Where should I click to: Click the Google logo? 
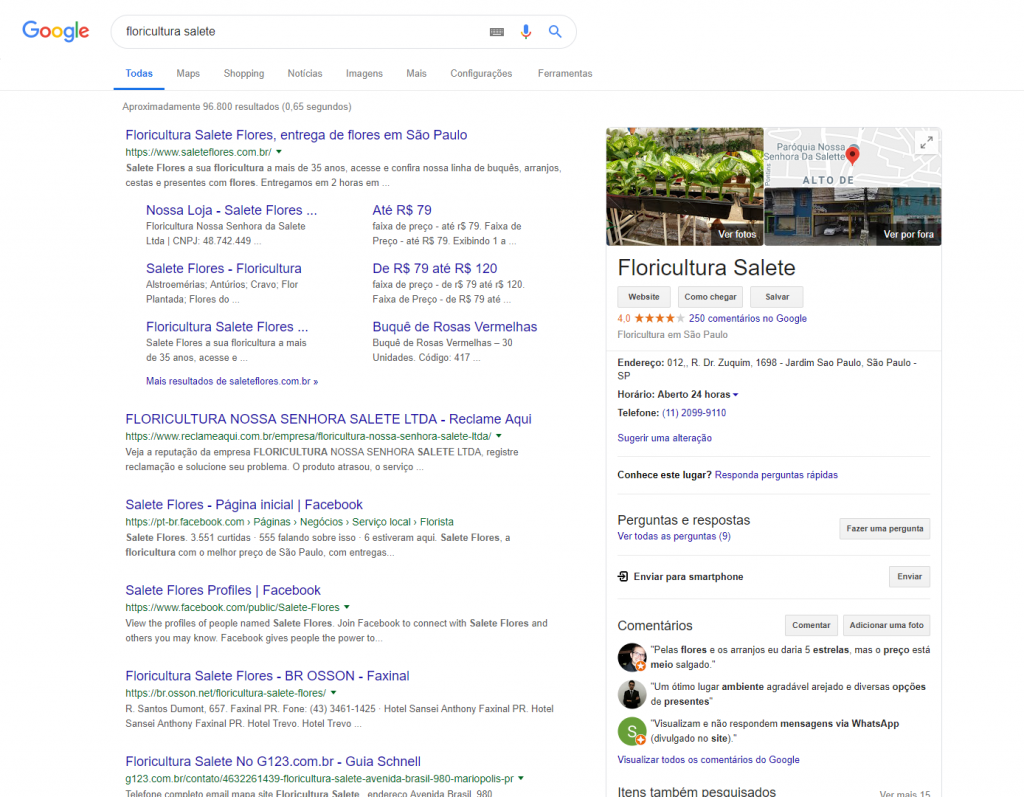click(x=56, y=31)
